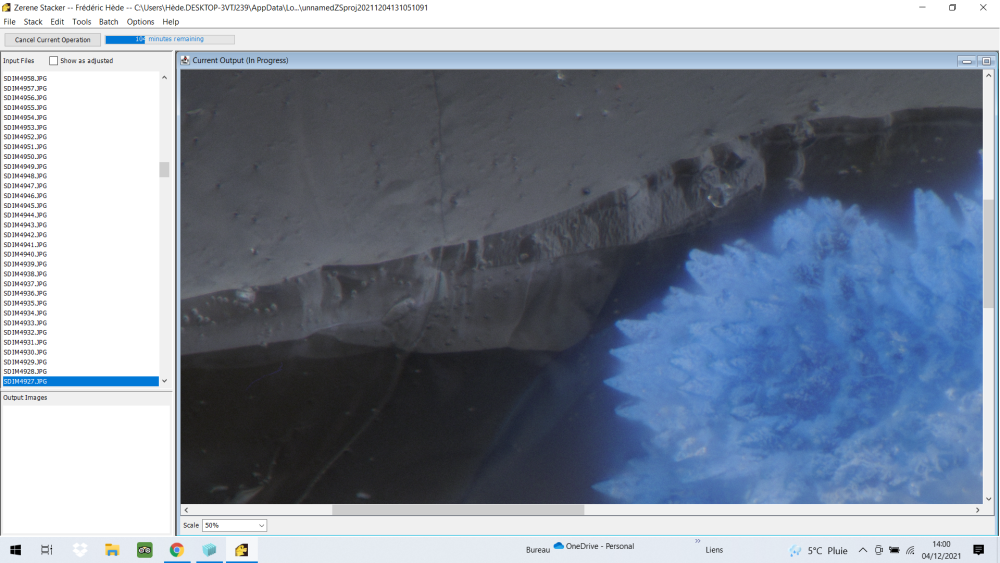Screen dimensions: 1000x563
Task: Click the Current Output window icon
Action: 185,60
